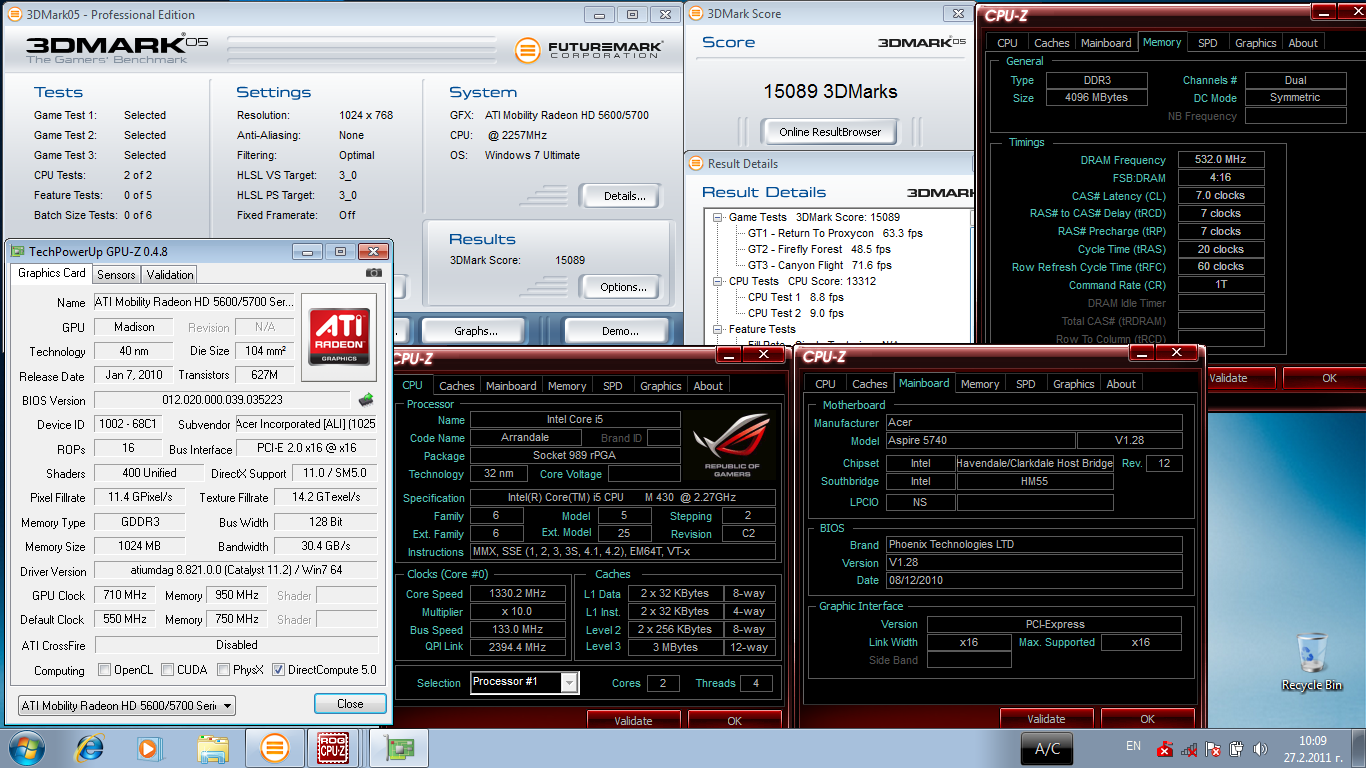1366x768 pixels.
Task: Click the Result Details window title icon
Action: click(696, 164)
